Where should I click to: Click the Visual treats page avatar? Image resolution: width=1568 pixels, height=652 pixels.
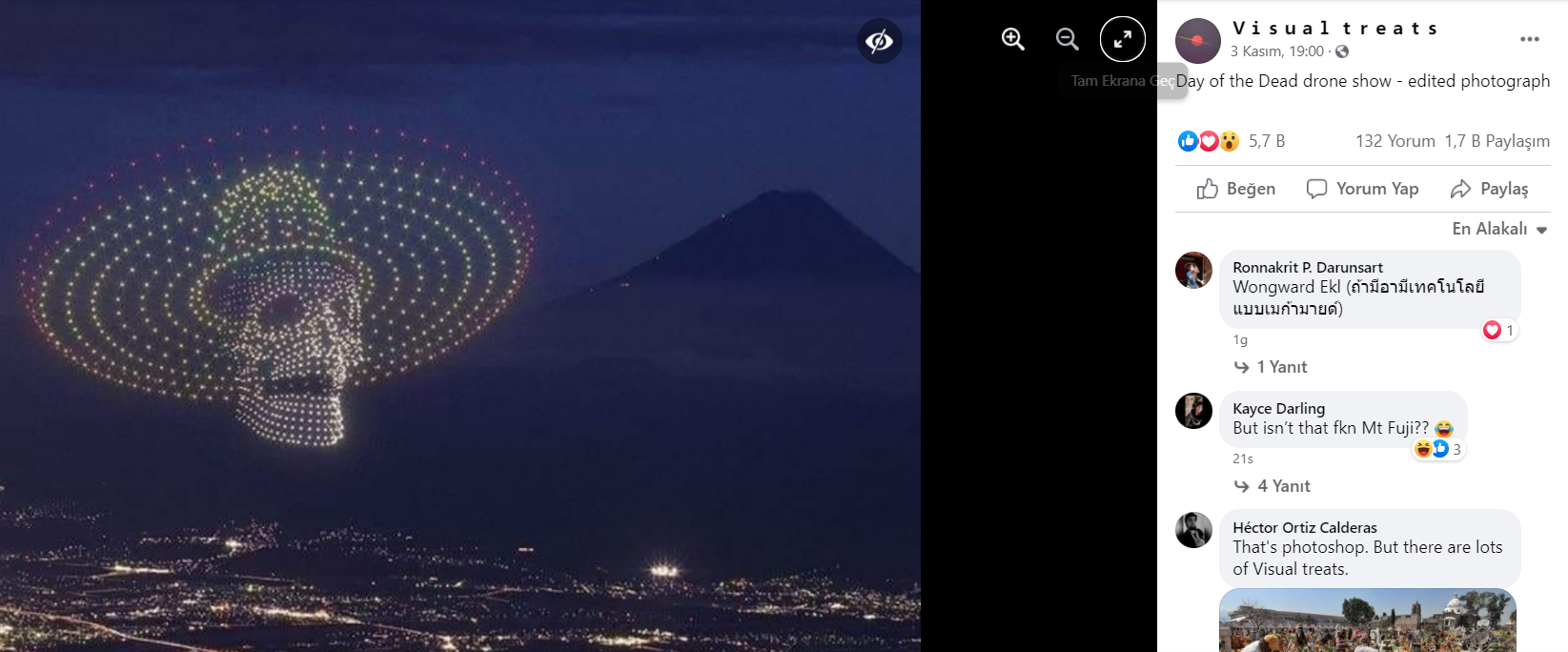(x=1198, y=41)
